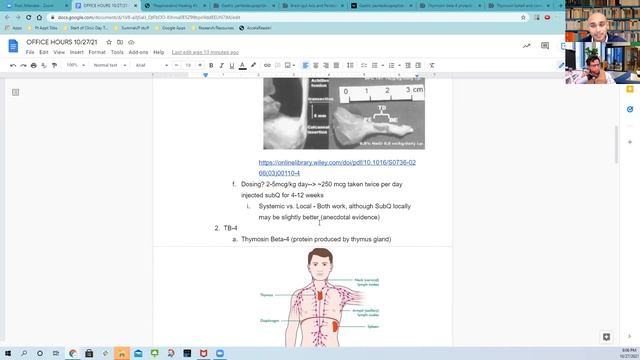This screenshot has height=360, width=640.
Task: Open the zoom level dropdown
Action: pyautogui.click(x=76, y=65)
